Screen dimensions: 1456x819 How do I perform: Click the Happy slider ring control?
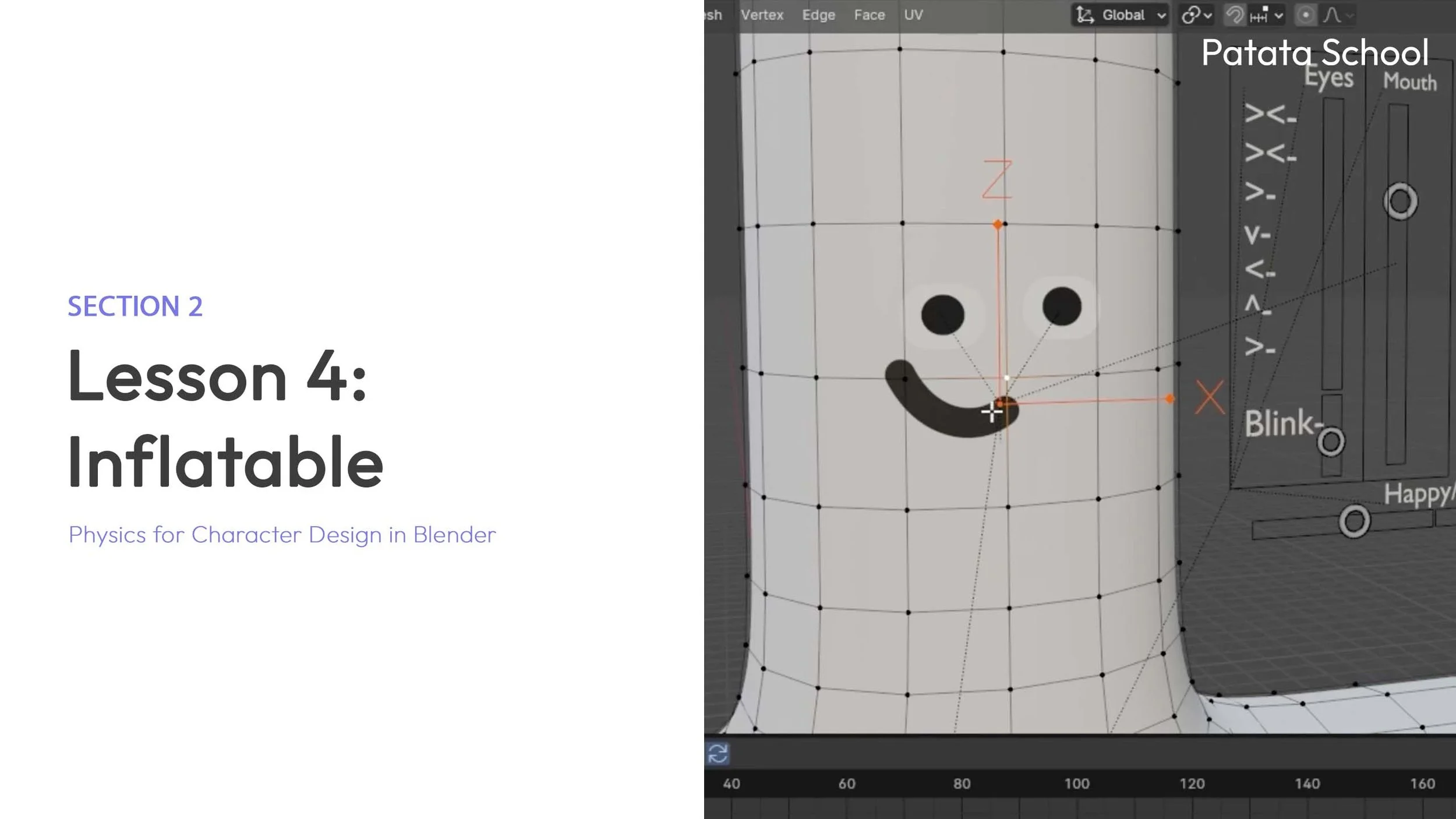point(1354,521)
